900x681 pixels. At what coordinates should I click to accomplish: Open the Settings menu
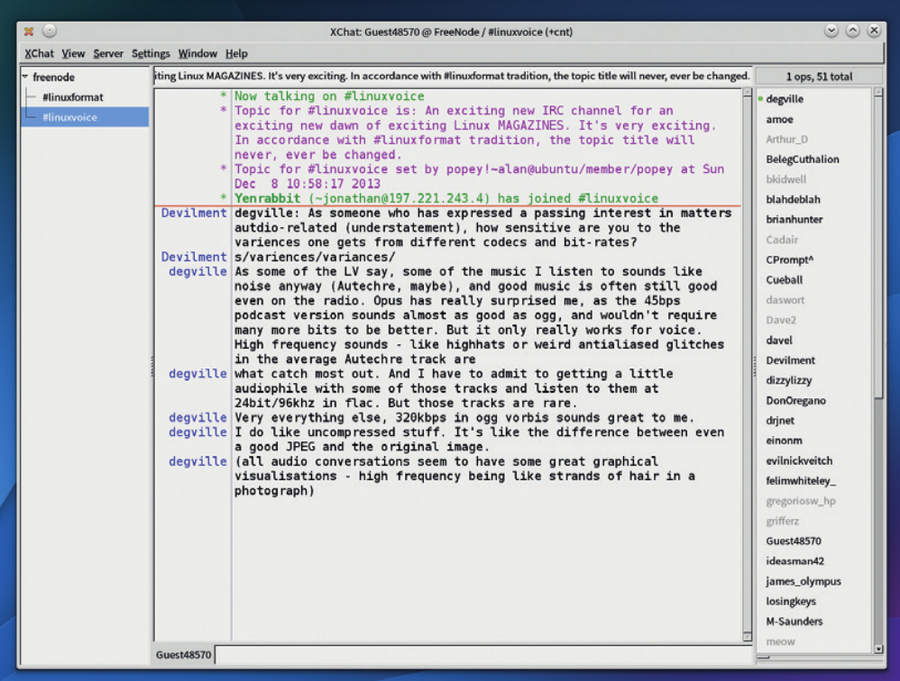pyautogui.click(x=151, y=53)
